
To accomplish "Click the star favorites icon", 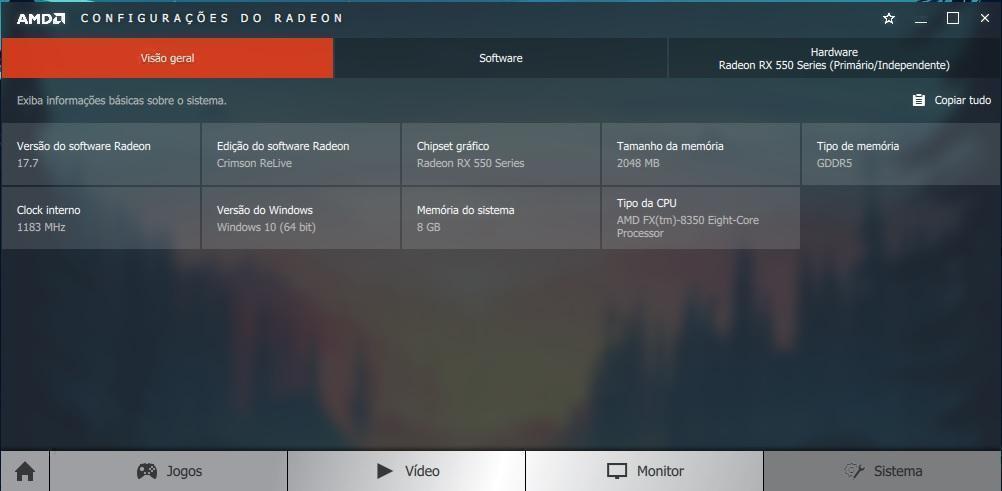I will click(889, 19).
